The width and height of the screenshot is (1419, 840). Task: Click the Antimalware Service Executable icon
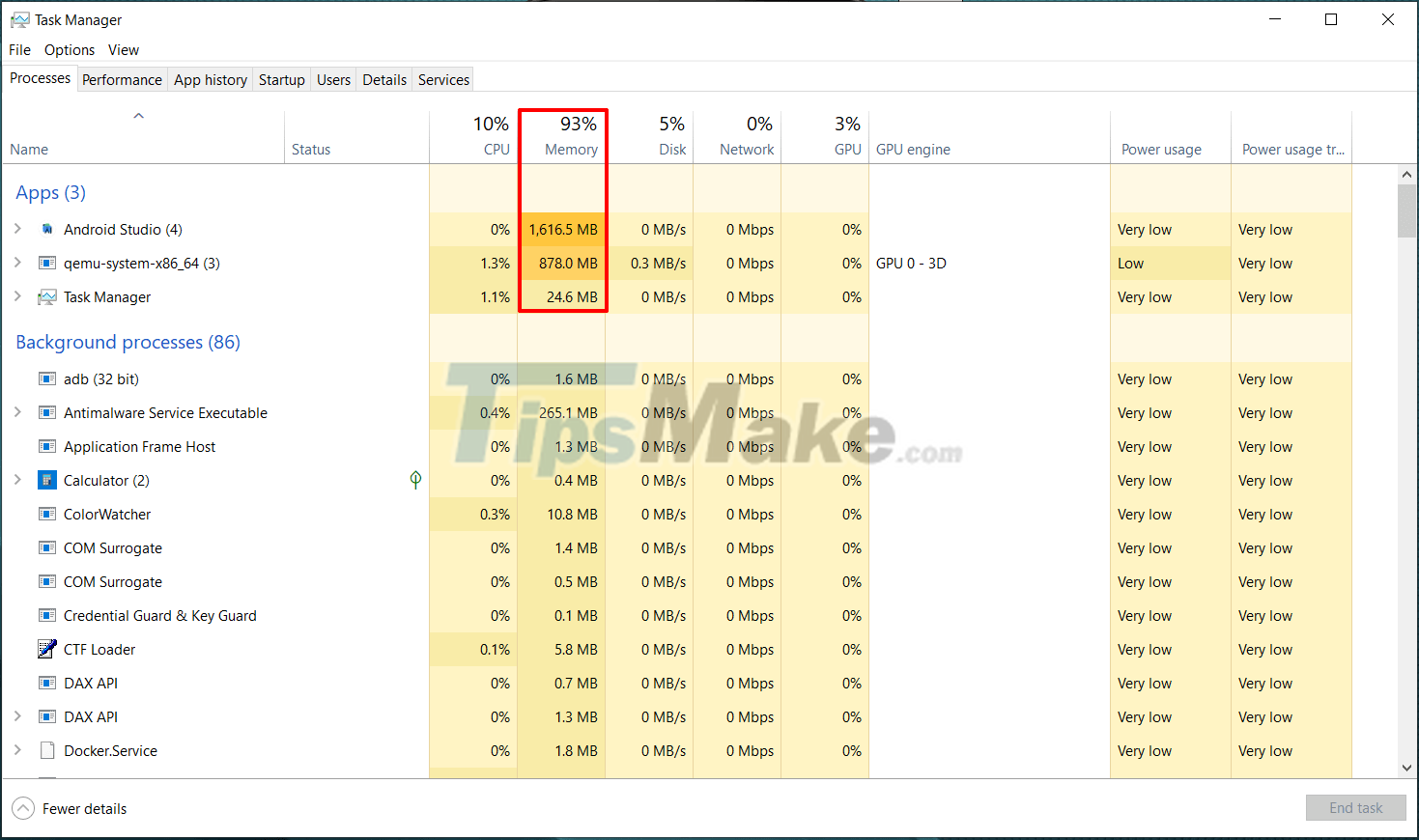pos(46,412)
